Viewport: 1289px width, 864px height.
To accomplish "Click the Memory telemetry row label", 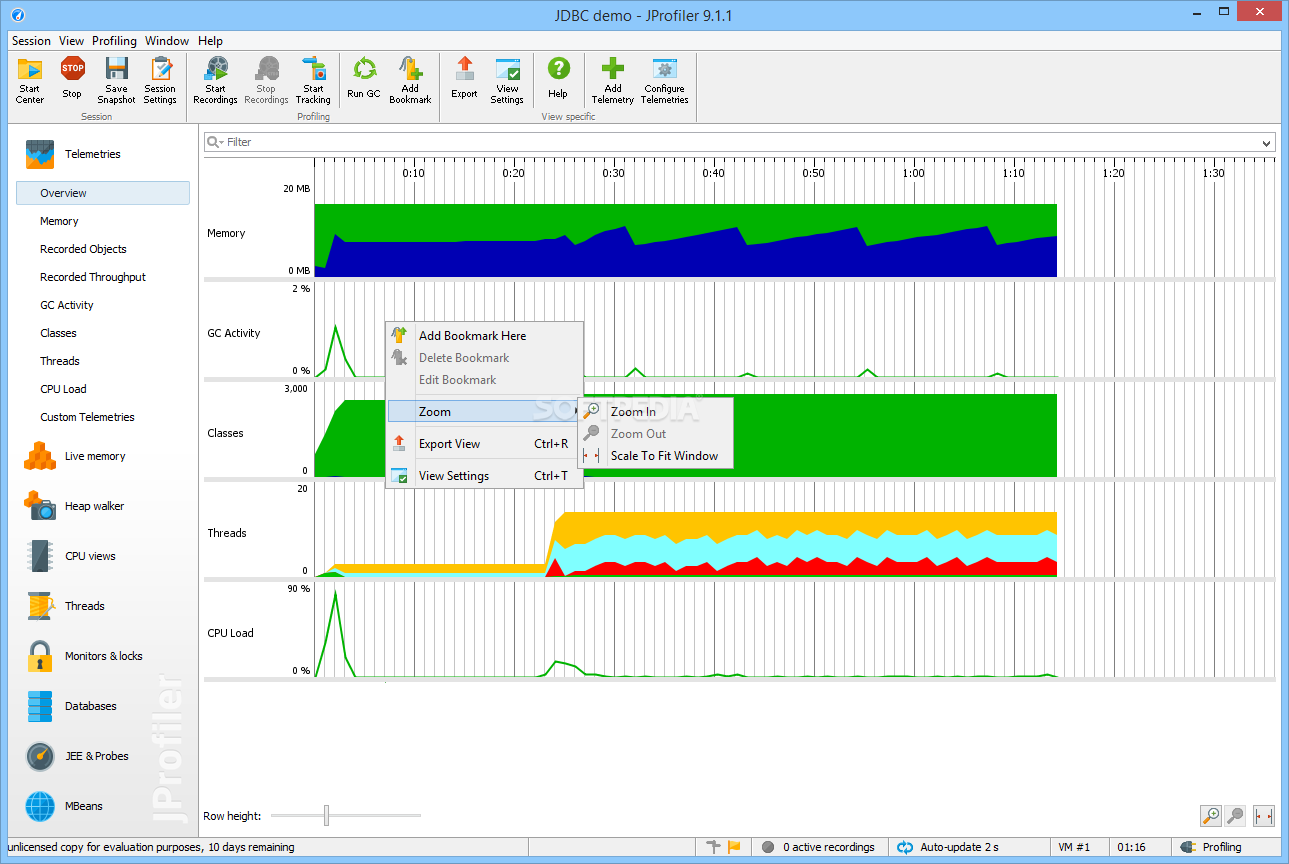I will click(226, 233).
